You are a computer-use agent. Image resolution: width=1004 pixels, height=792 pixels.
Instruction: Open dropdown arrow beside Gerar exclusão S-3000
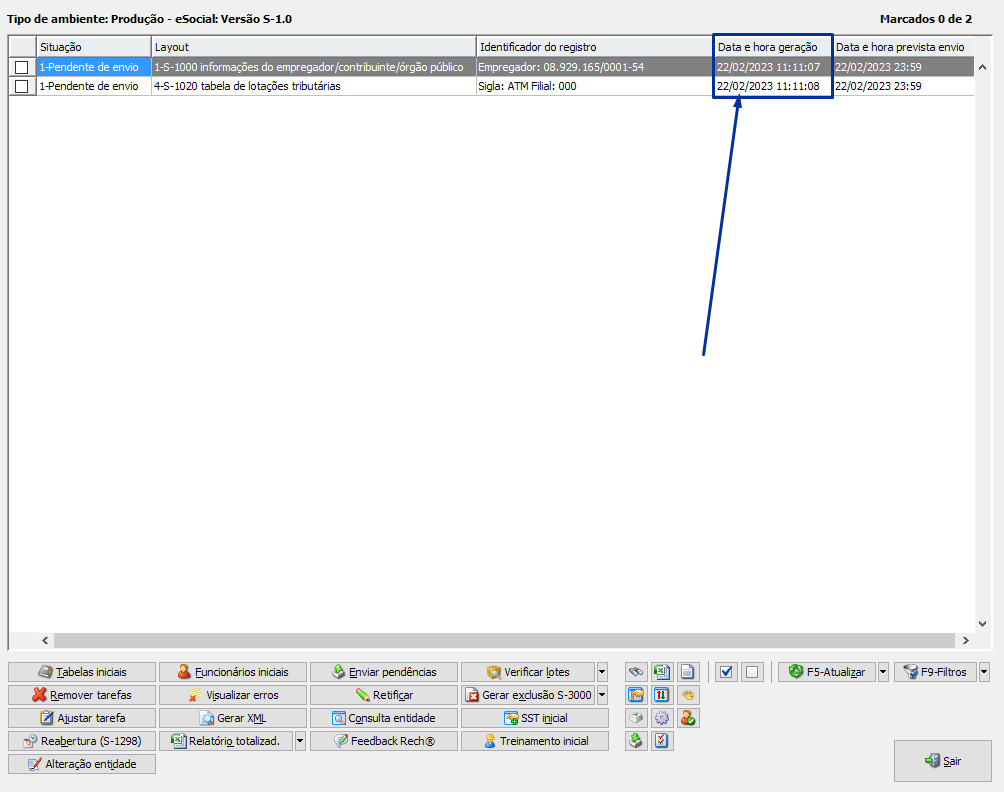click(602, 695)
